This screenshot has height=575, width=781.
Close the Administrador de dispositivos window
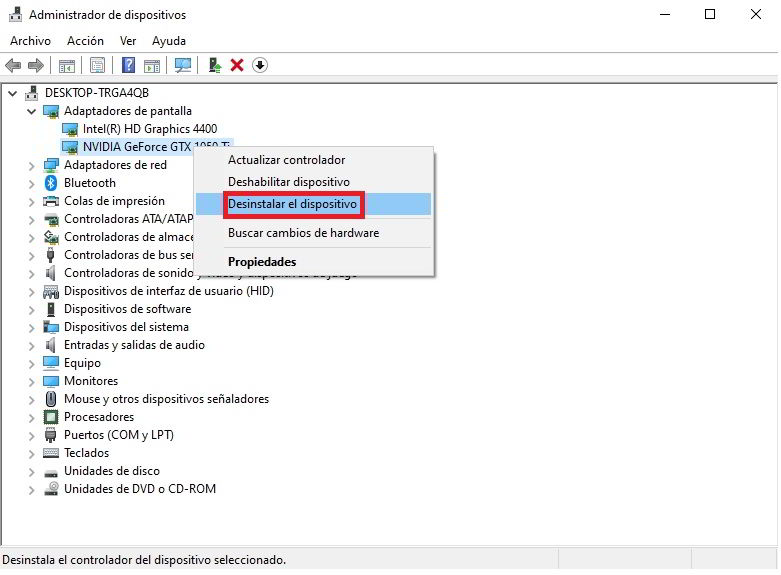(x=756, y=14)
